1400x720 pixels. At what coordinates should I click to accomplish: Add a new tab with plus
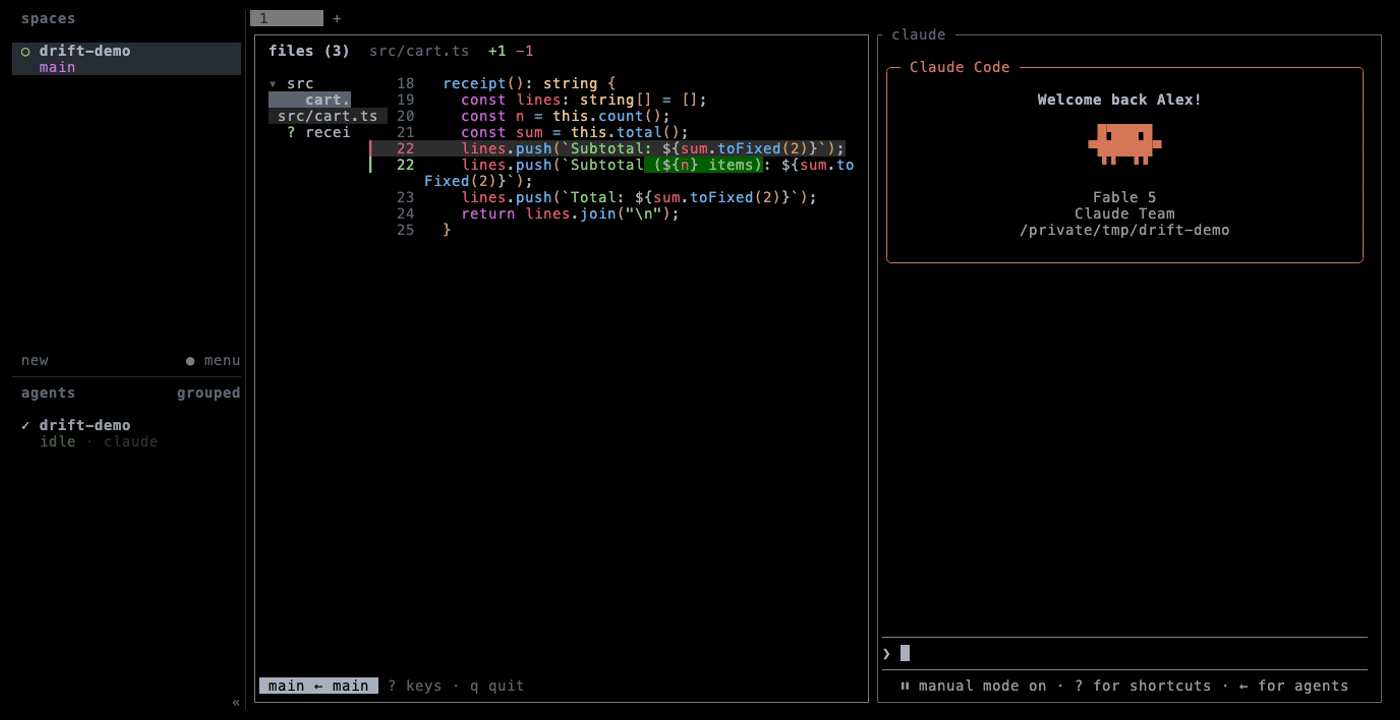click(x=337, y=18)
